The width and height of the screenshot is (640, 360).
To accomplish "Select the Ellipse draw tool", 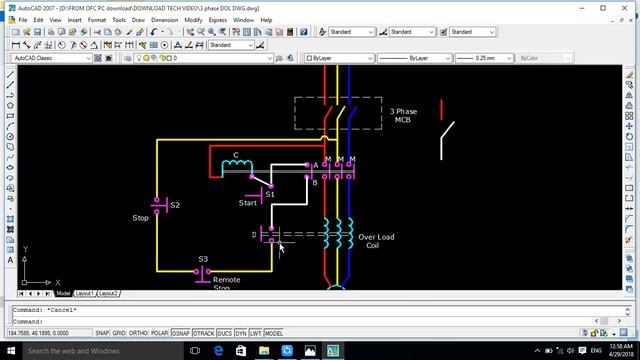I will tap(10, 168).
